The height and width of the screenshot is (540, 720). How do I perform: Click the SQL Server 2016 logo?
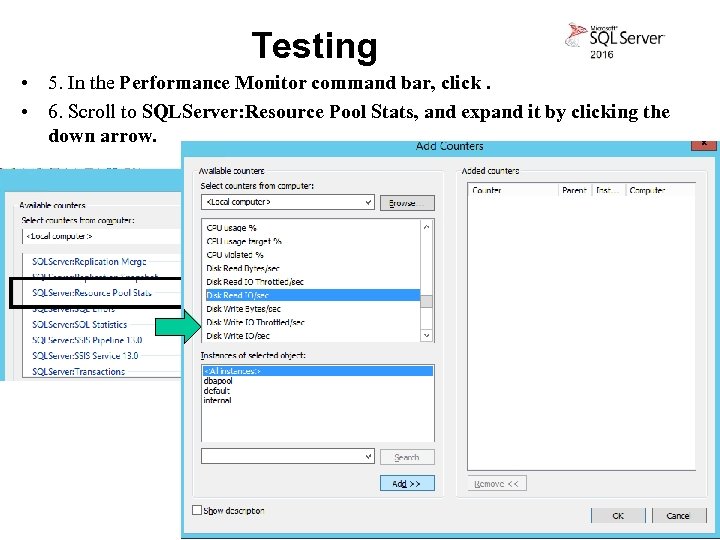pyautogui.click(x=614, y=40)
